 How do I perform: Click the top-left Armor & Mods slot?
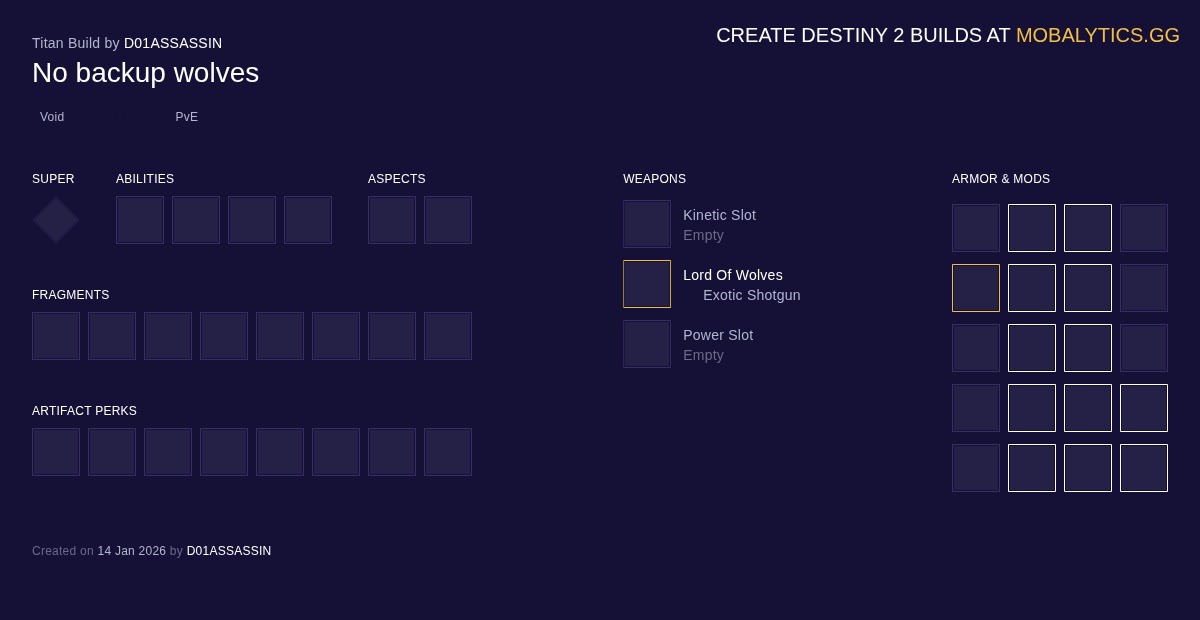pos(976,228)
